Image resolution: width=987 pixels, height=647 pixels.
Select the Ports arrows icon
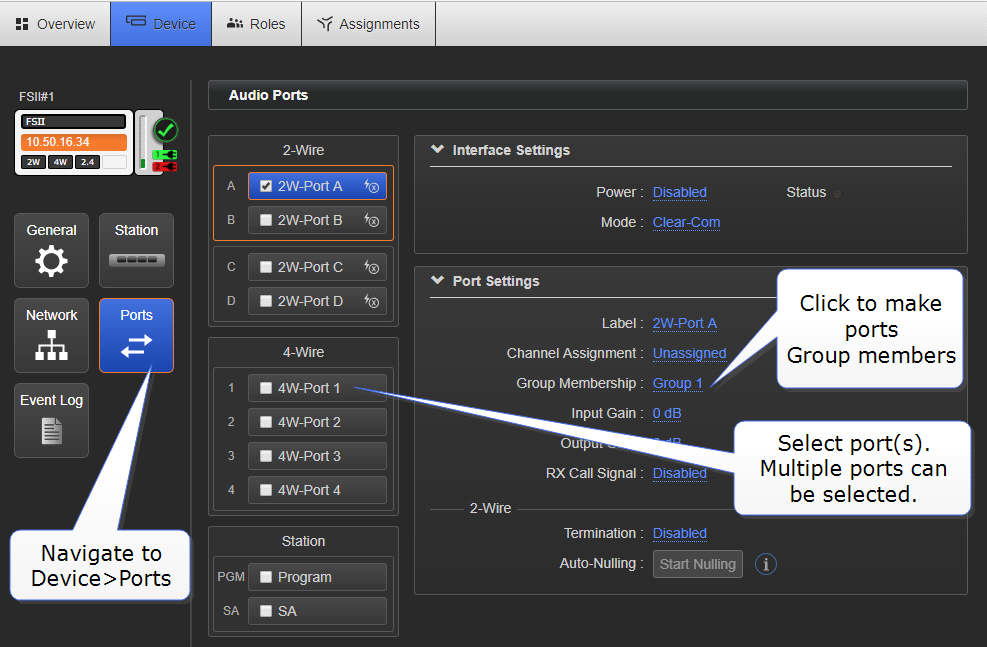(x=136, y=345)
